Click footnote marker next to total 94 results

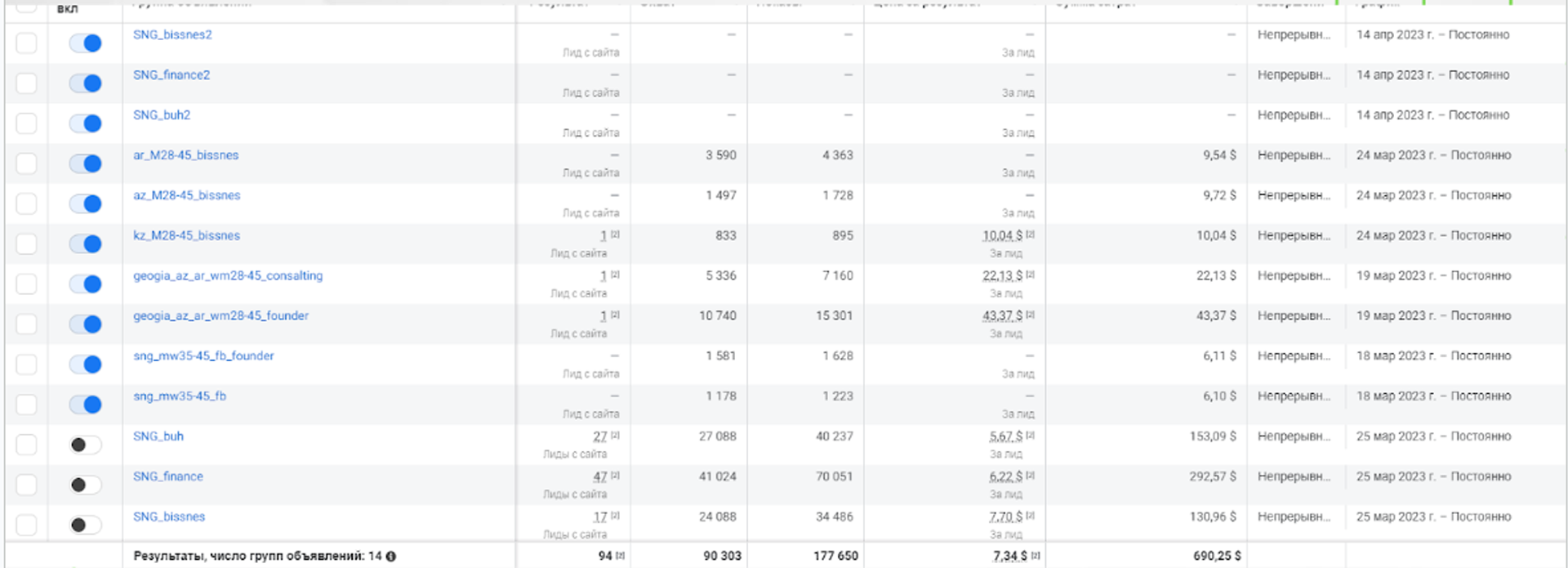click(x=620, y=555)
